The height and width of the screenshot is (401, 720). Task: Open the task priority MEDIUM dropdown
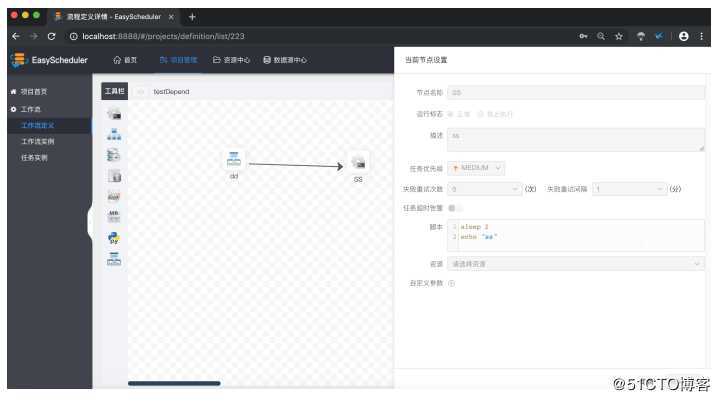click(x=476, y=168)
